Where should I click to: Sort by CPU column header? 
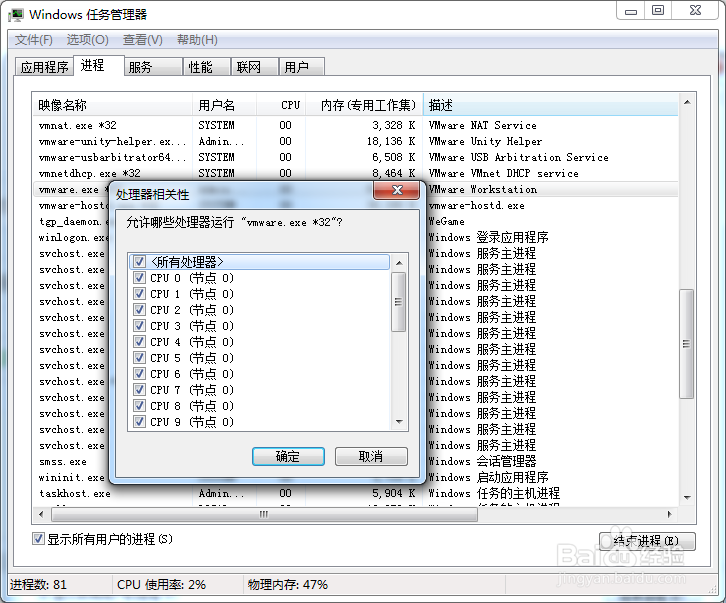(281, 105)
